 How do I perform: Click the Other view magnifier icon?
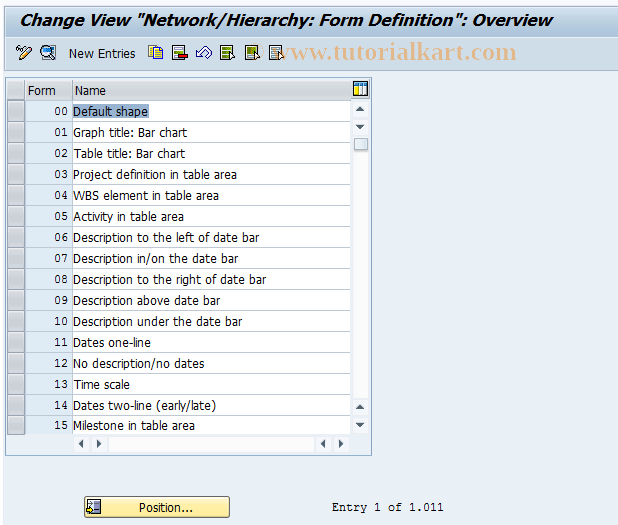[48, 52]
